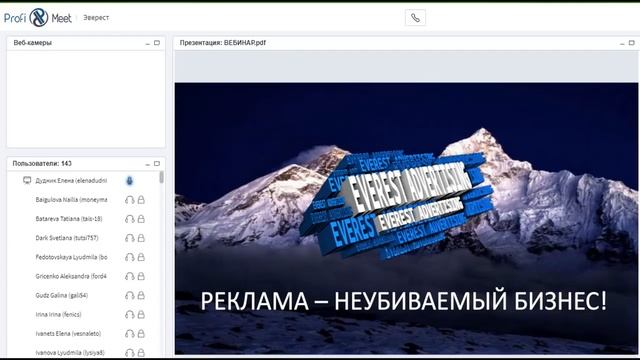The height and width of the screenshot is (360, 640).
Task: Click lock icon for Gricenko Aleksandra
Action: point(141,276)
